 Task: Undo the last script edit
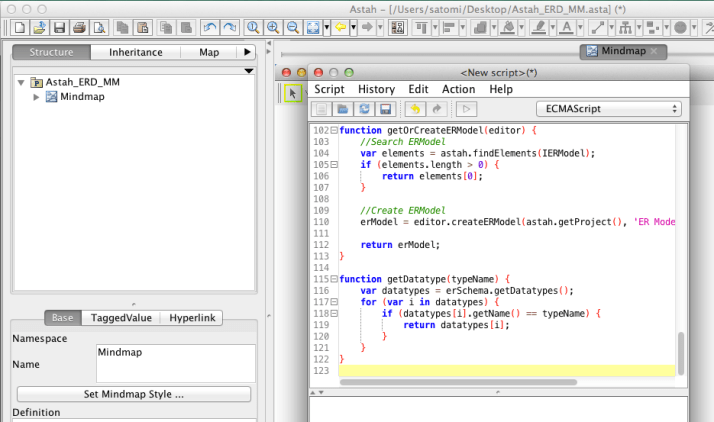[x=414, y=109]
